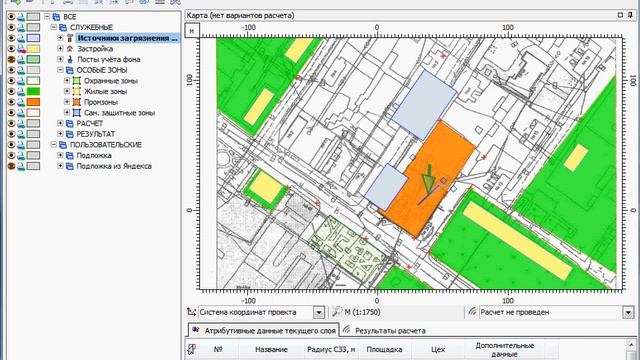Expand the РАСЧЕТ tree node
640x360 pixels.
[x=60, y=123]
